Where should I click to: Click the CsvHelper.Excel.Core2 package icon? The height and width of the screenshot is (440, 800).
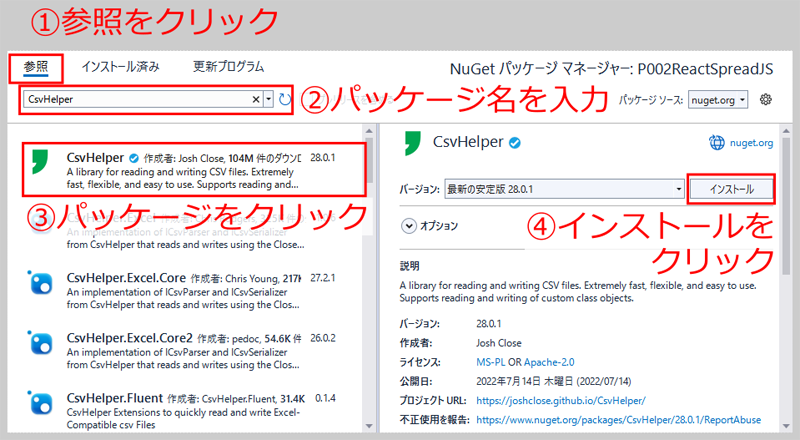[40, 343]
